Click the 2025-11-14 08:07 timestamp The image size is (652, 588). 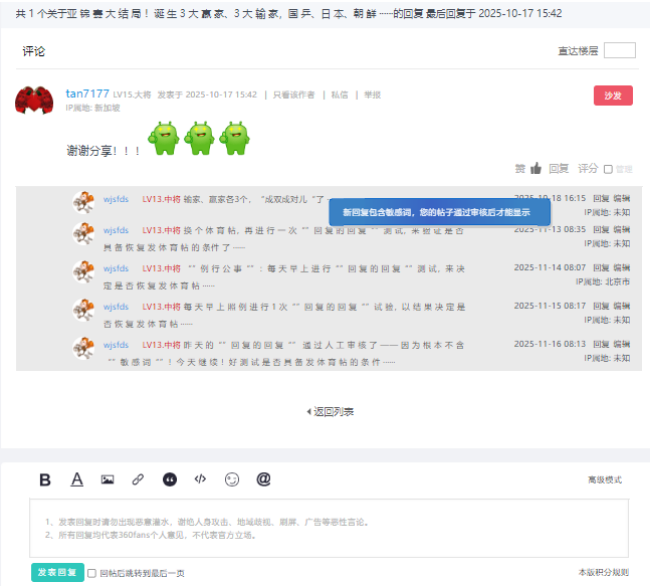point(550,267)
